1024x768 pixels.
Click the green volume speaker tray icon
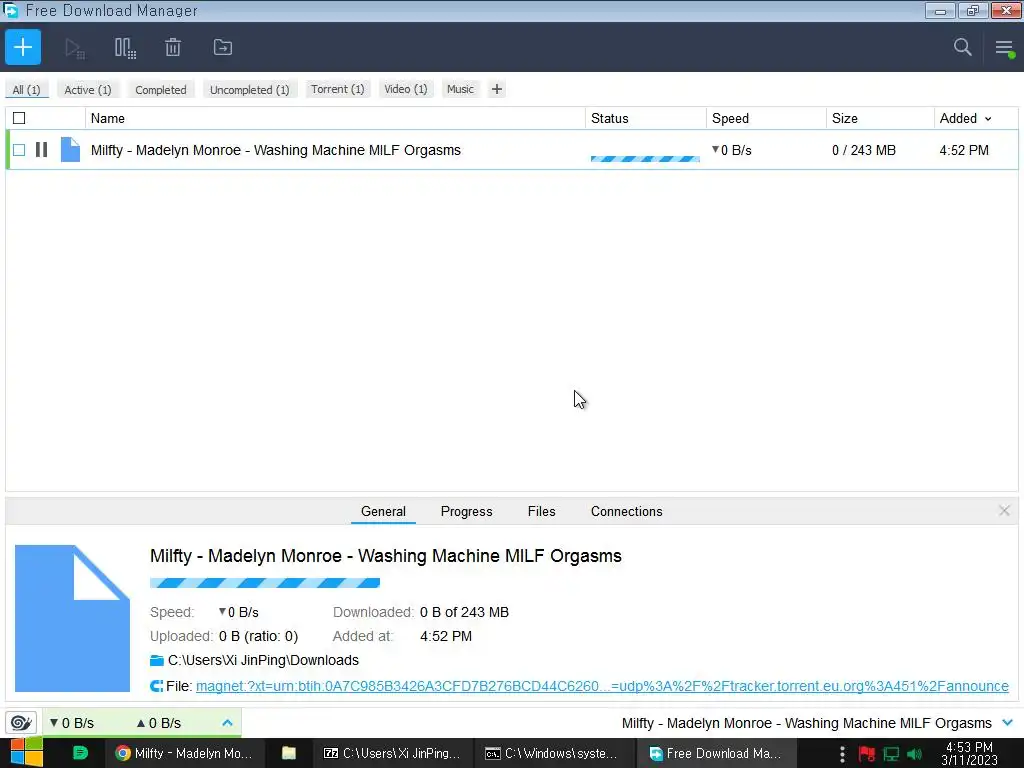coord(914,754)
